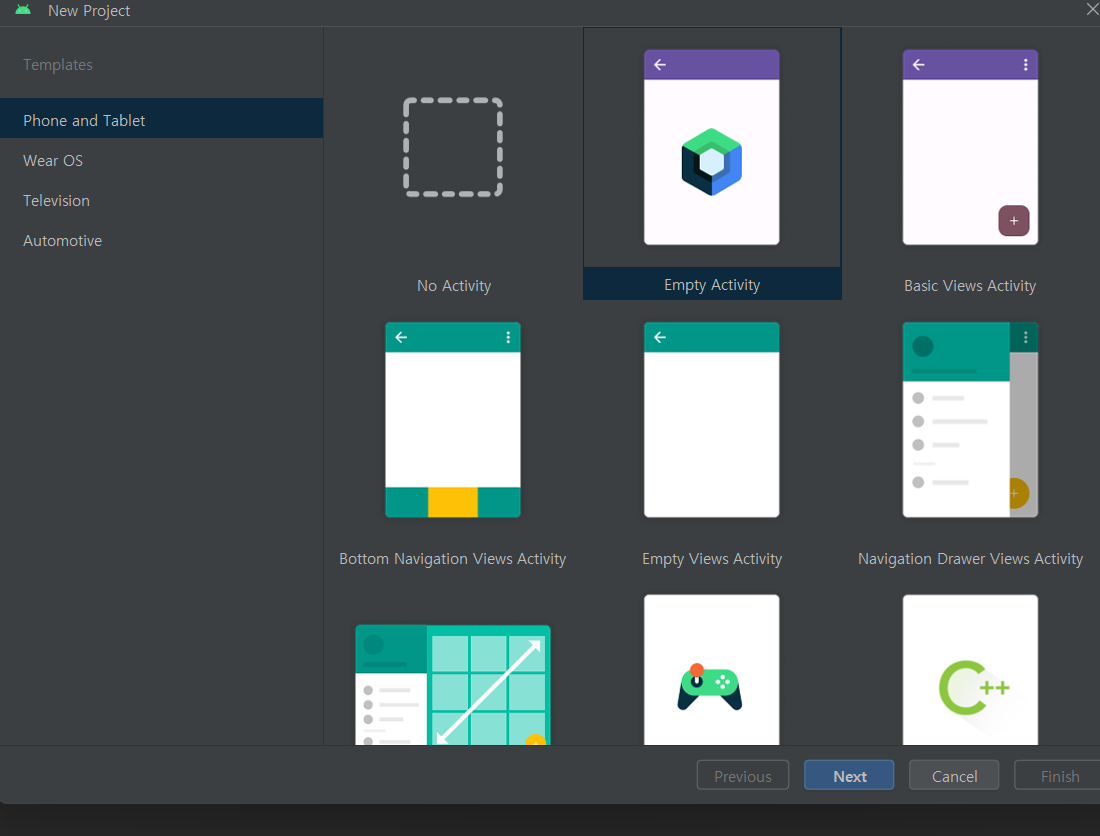Click the Templates heading in sidebar

pyautogui.click(x=58, y=65)
